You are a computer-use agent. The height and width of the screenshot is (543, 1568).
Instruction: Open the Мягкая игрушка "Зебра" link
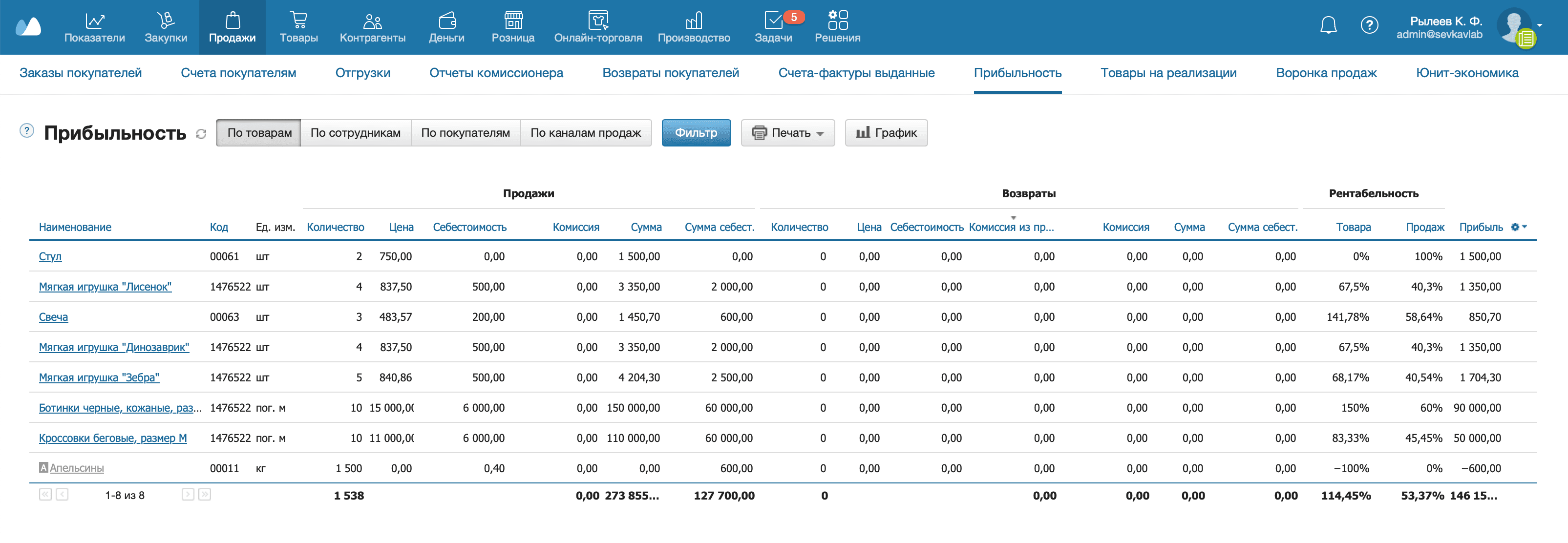click(99, 377)
